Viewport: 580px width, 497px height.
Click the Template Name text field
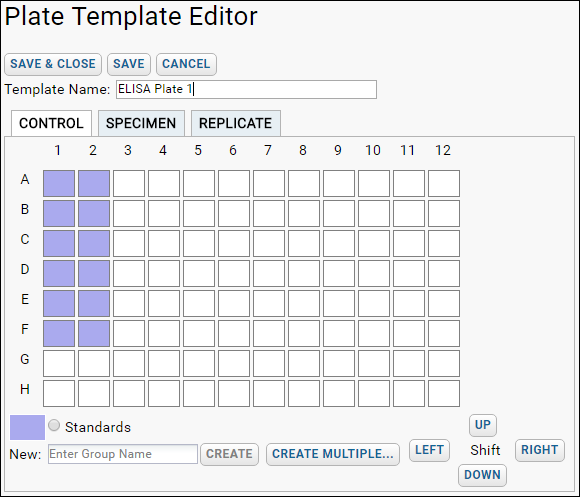pos(246,89)
